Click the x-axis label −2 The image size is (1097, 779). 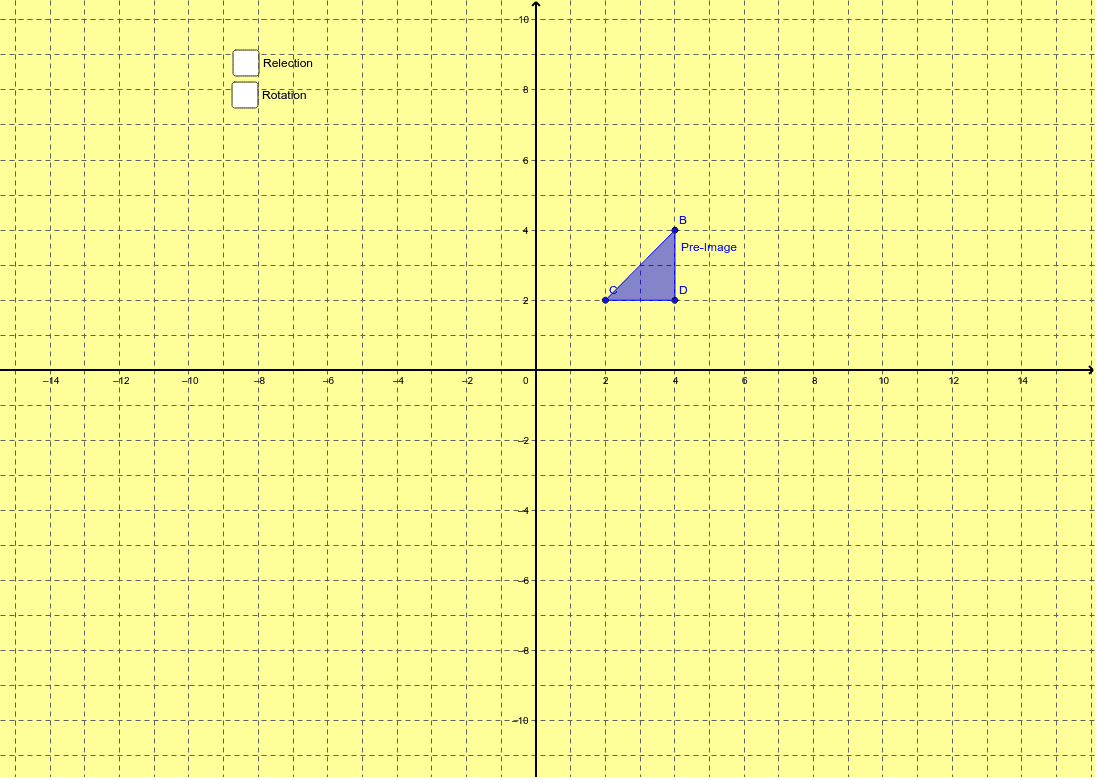[467, 381]
